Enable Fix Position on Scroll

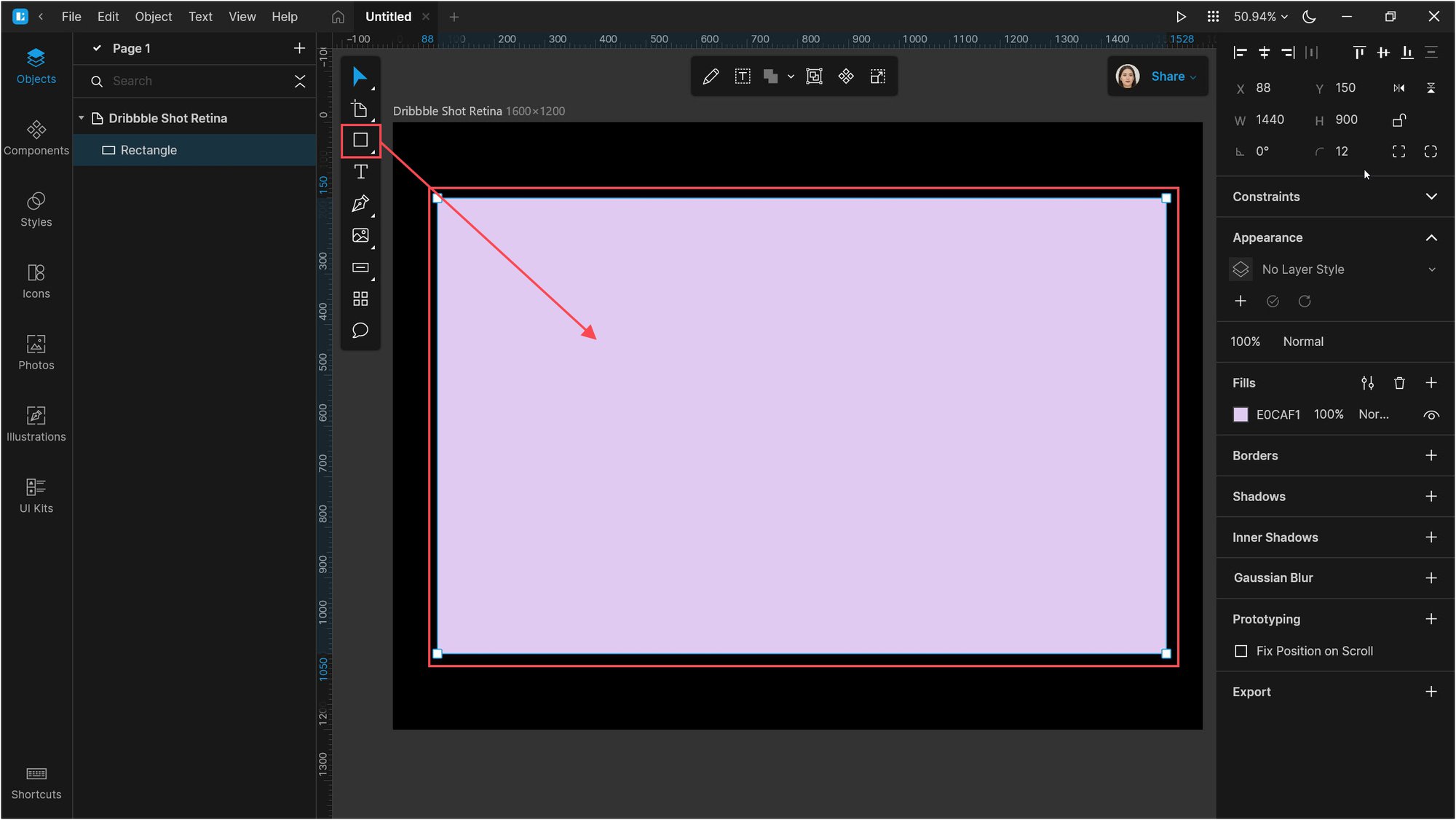[x=1241, y=650]
